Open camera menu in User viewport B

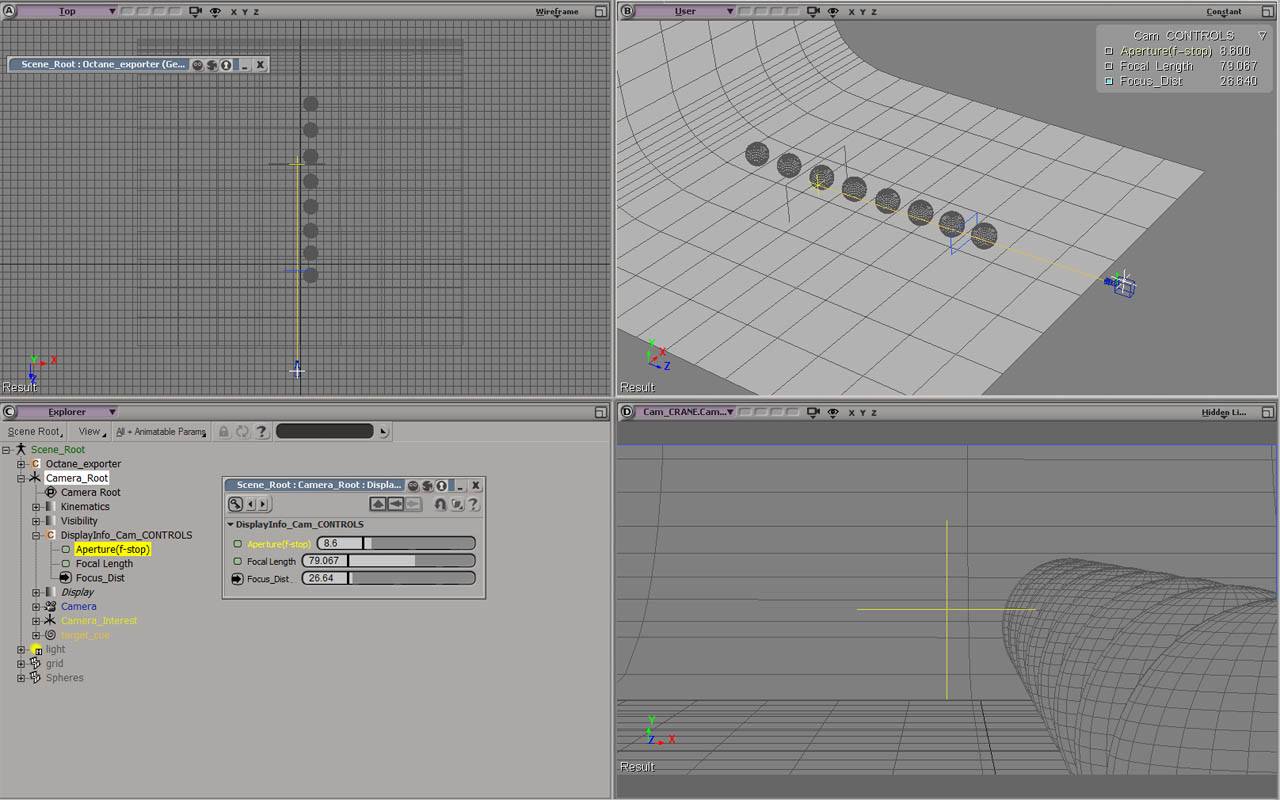tap(813, 12)
